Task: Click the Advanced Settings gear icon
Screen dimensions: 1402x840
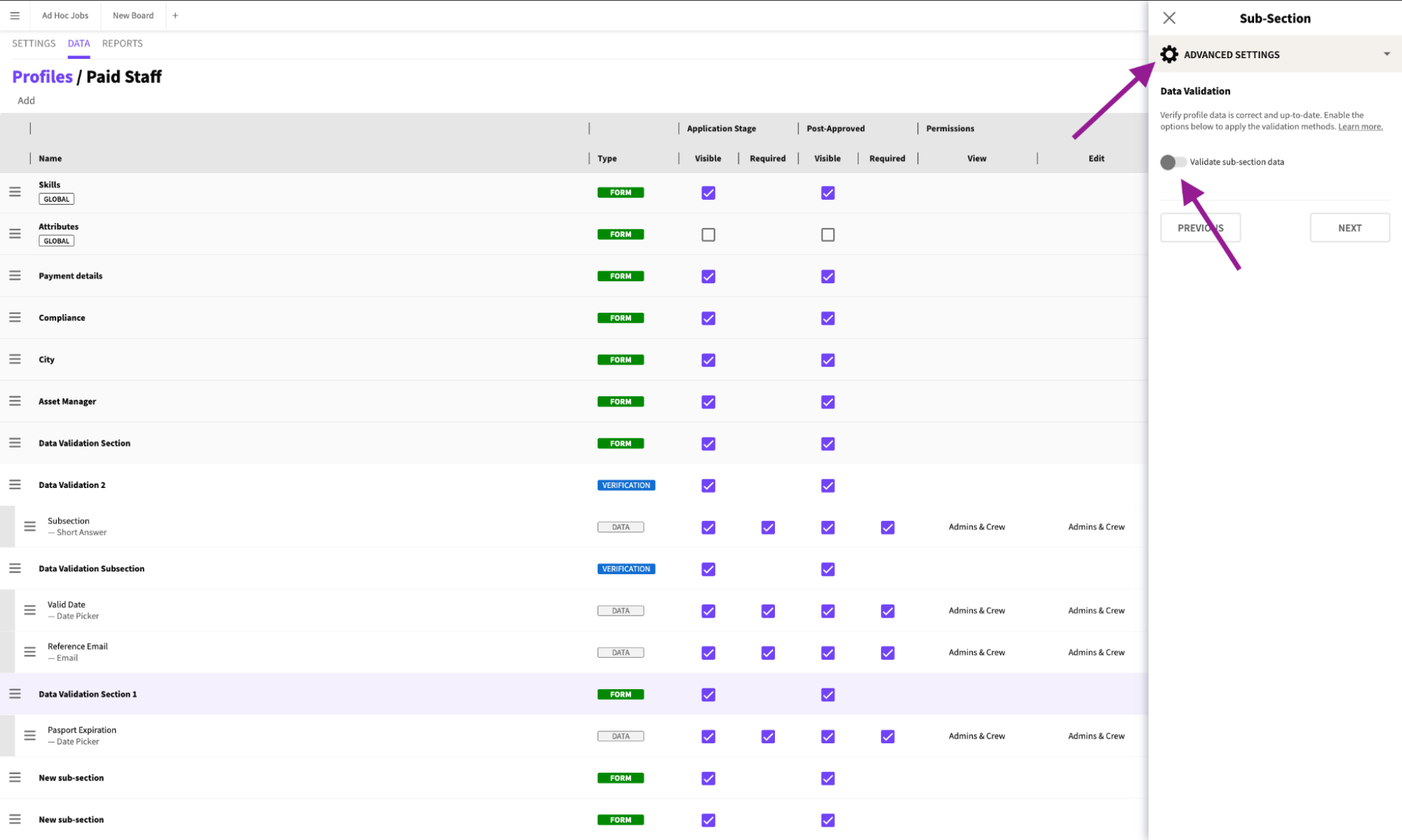Action: [1169, 54]
